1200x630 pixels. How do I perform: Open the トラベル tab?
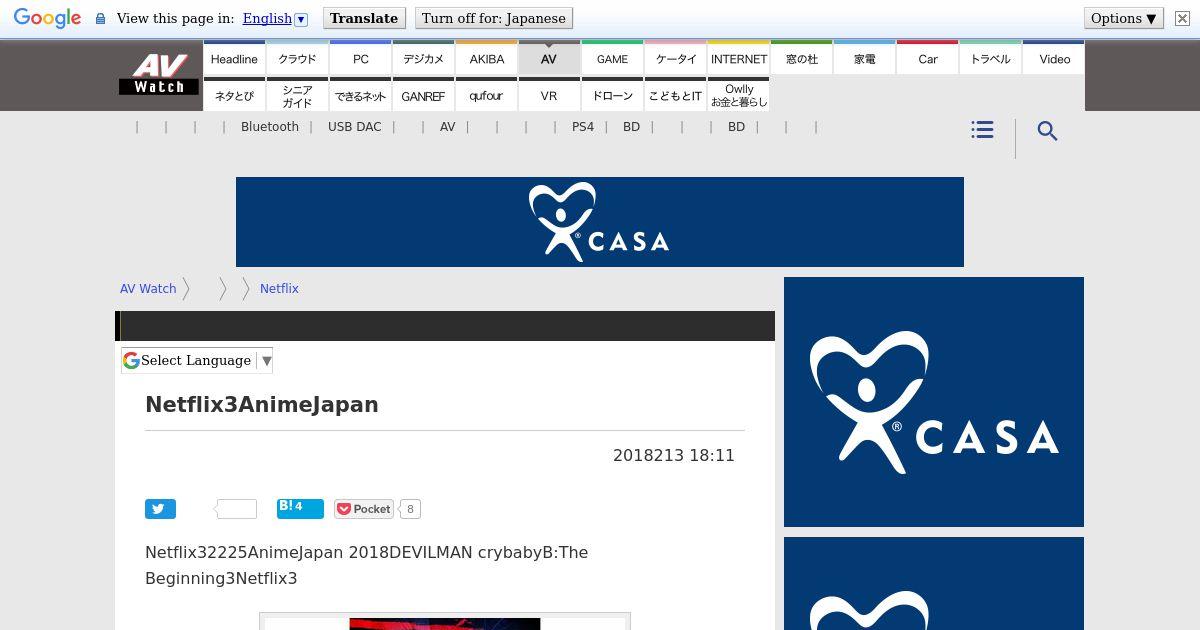click(990, 59)
